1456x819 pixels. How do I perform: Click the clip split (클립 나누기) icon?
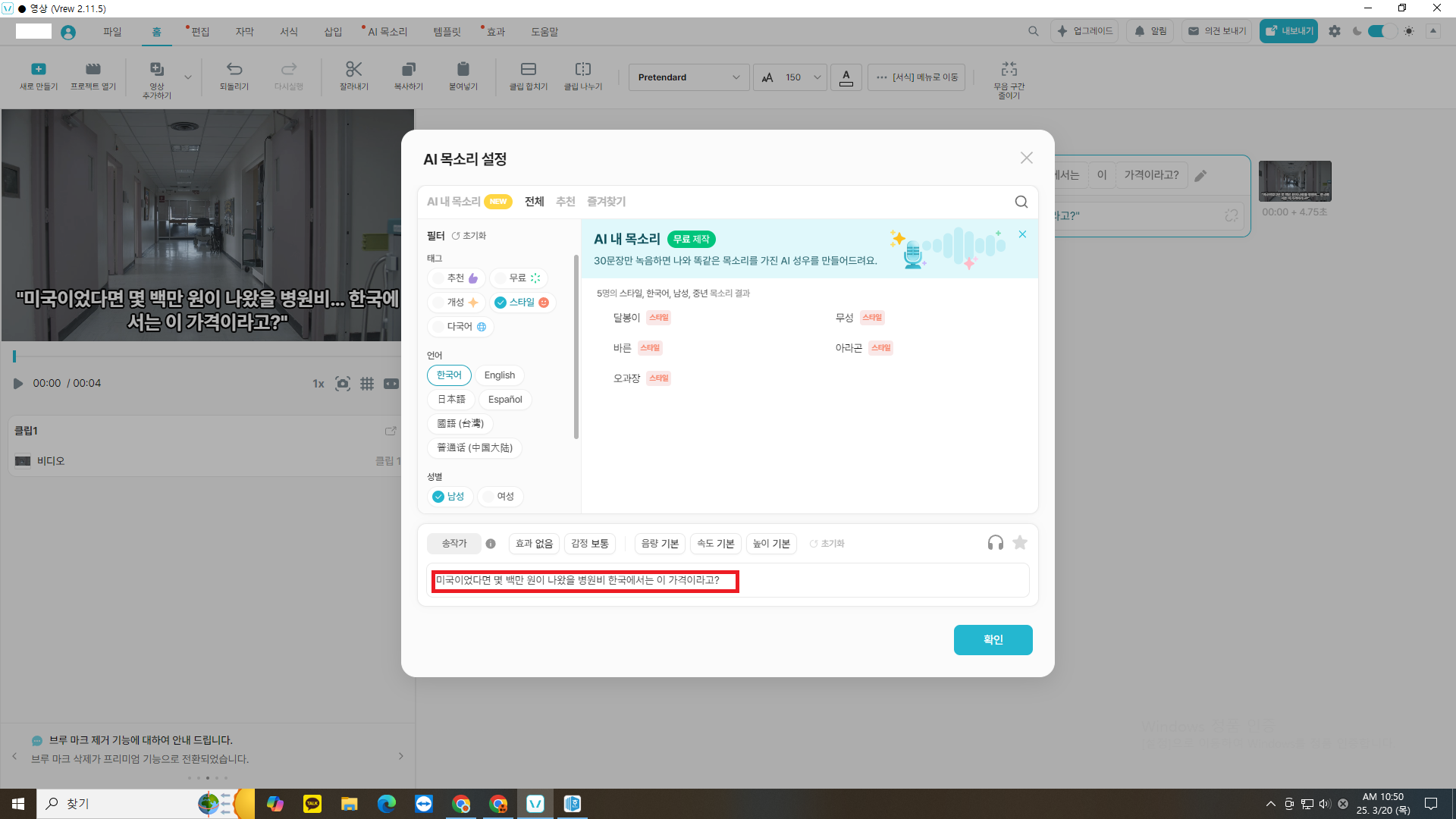[582, 70]
